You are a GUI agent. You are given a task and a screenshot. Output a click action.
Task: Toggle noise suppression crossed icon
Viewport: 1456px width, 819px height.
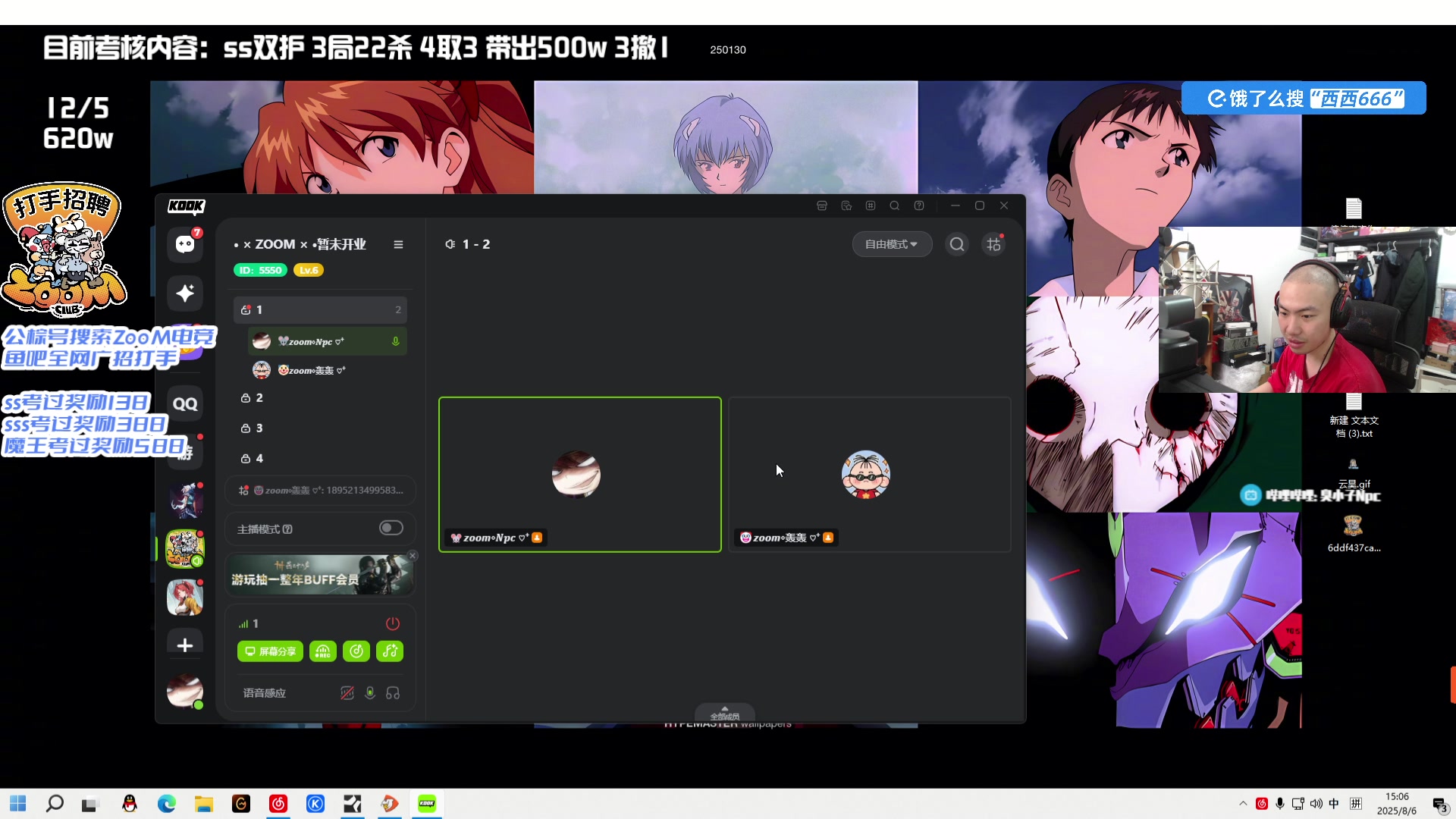(347, 693)
